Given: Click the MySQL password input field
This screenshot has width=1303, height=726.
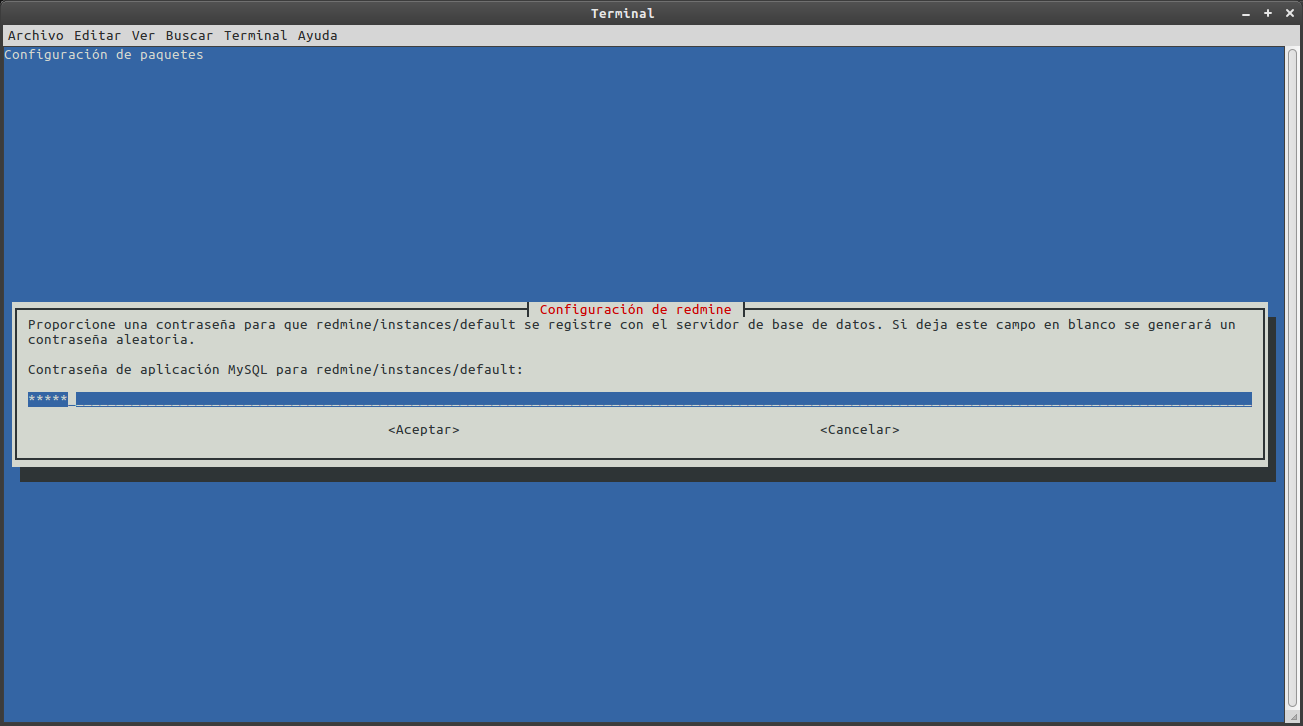Looking at the screenshot, I should click(640, 399).
